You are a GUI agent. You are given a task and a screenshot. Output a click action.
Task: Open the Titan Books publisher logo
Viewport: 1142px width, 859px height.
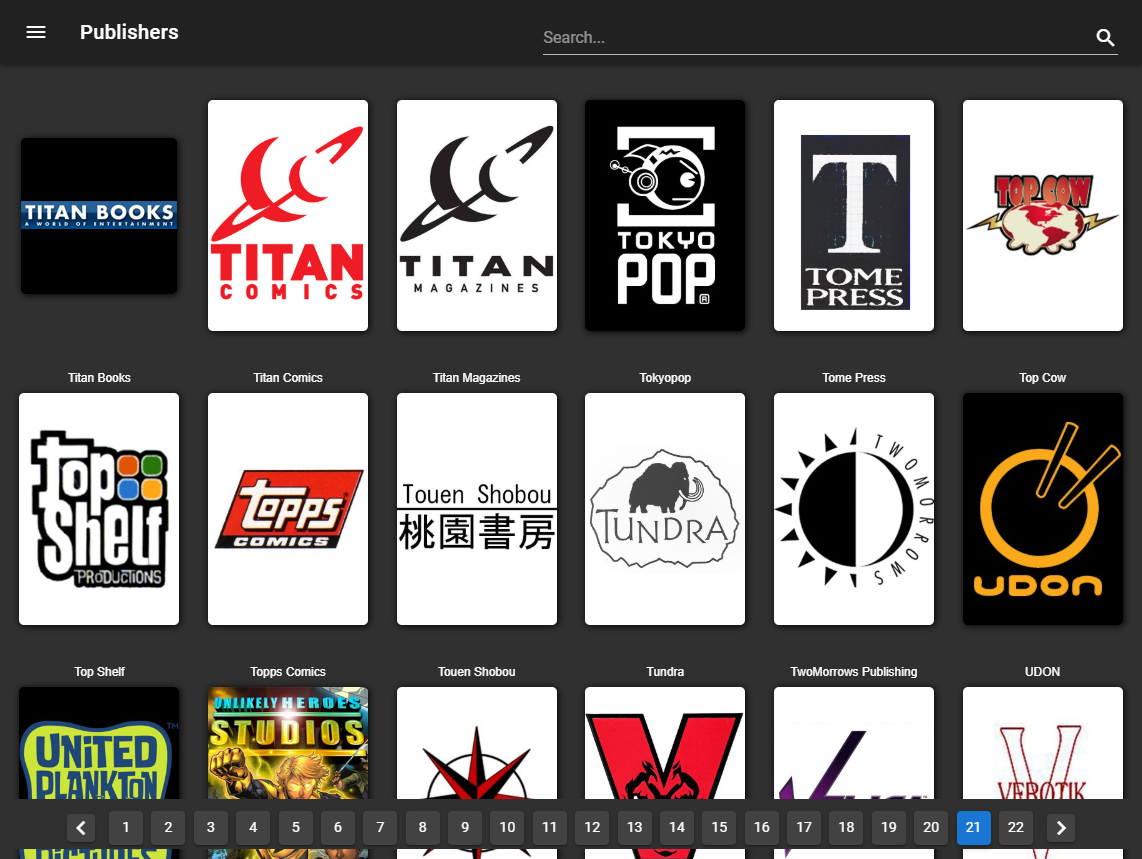click(x=99, y=216)
